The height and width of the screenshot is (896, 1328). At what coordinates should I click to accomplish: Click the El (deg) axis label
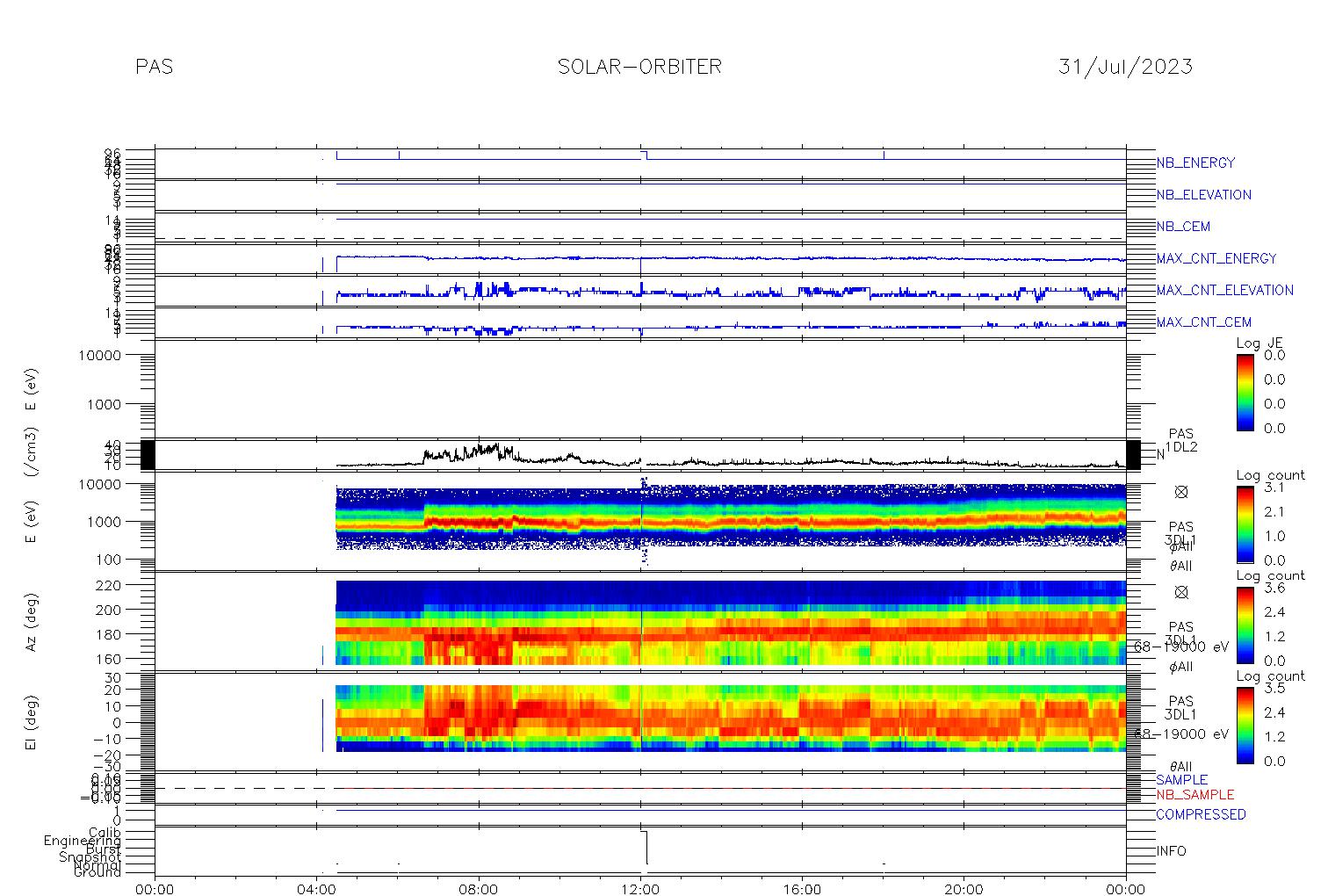[x=31, y=722]
